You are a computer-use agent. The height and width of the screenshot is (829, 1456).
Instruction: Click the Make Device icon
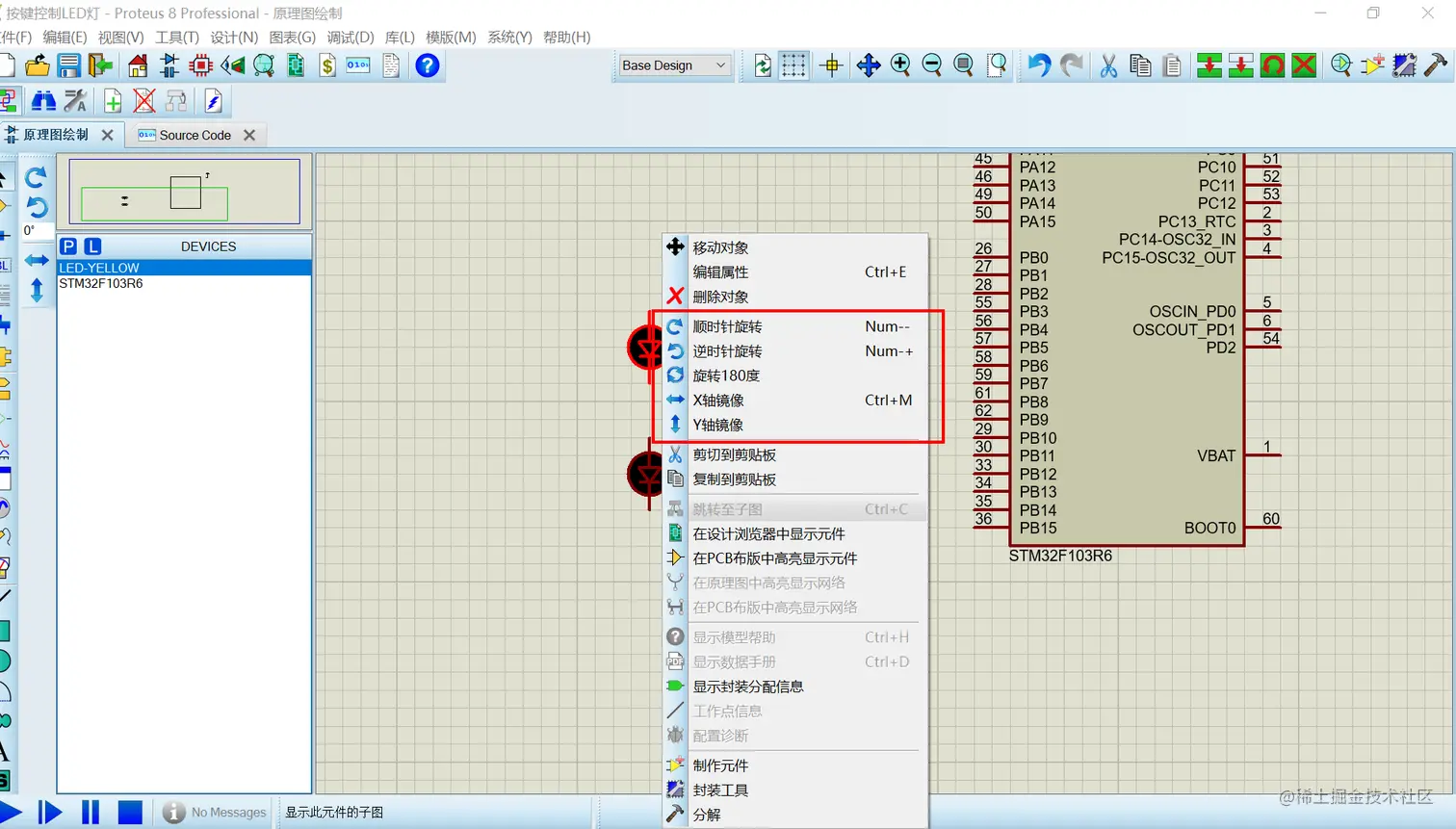(1373, 65)
